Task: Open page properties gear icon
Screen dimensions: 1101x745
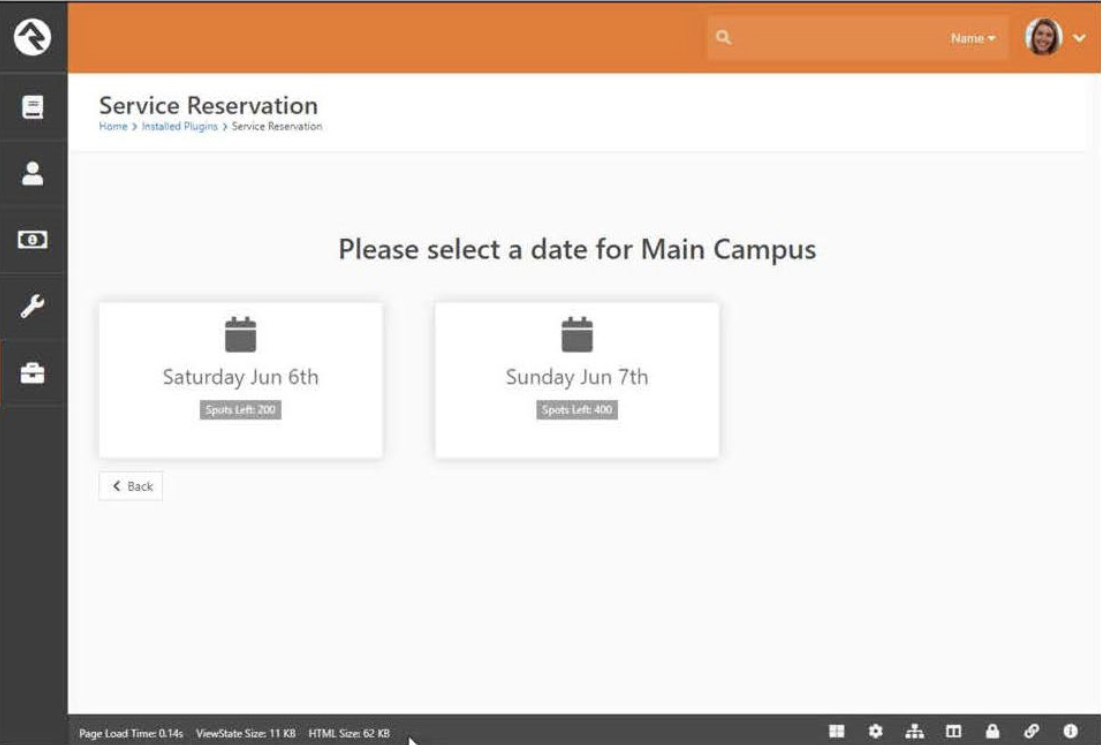Action: tap(875, 732)
